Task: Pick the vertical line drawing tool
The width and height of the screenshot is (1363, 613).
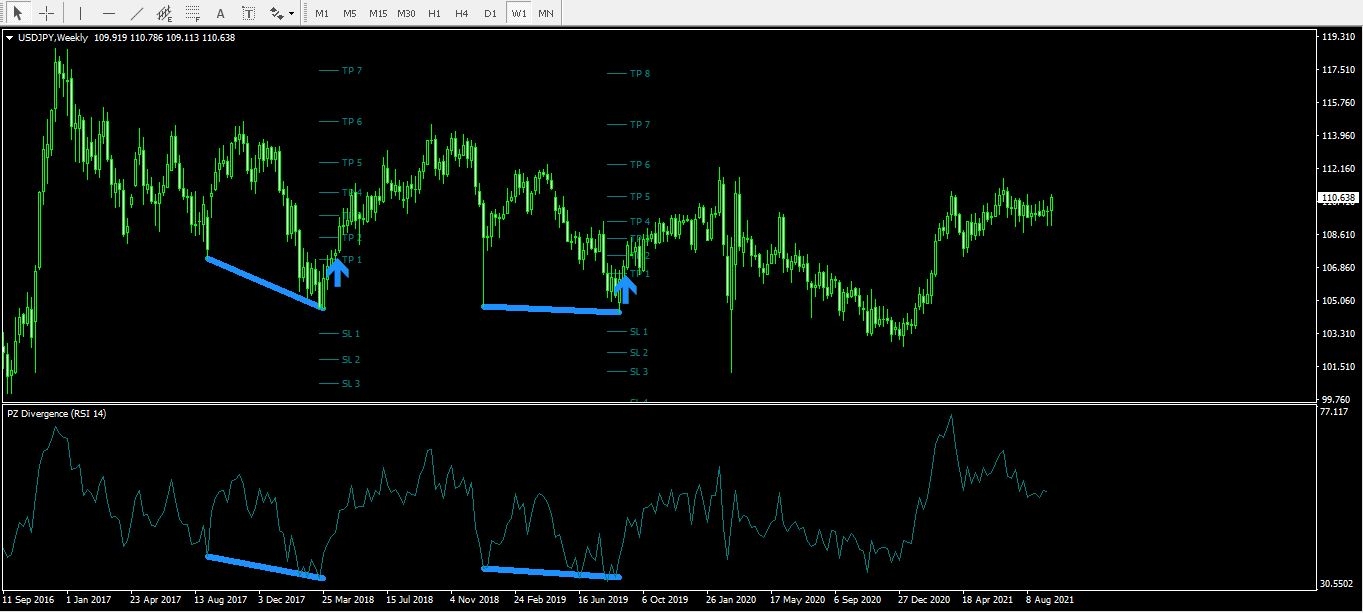Action: tap(80, 14)
